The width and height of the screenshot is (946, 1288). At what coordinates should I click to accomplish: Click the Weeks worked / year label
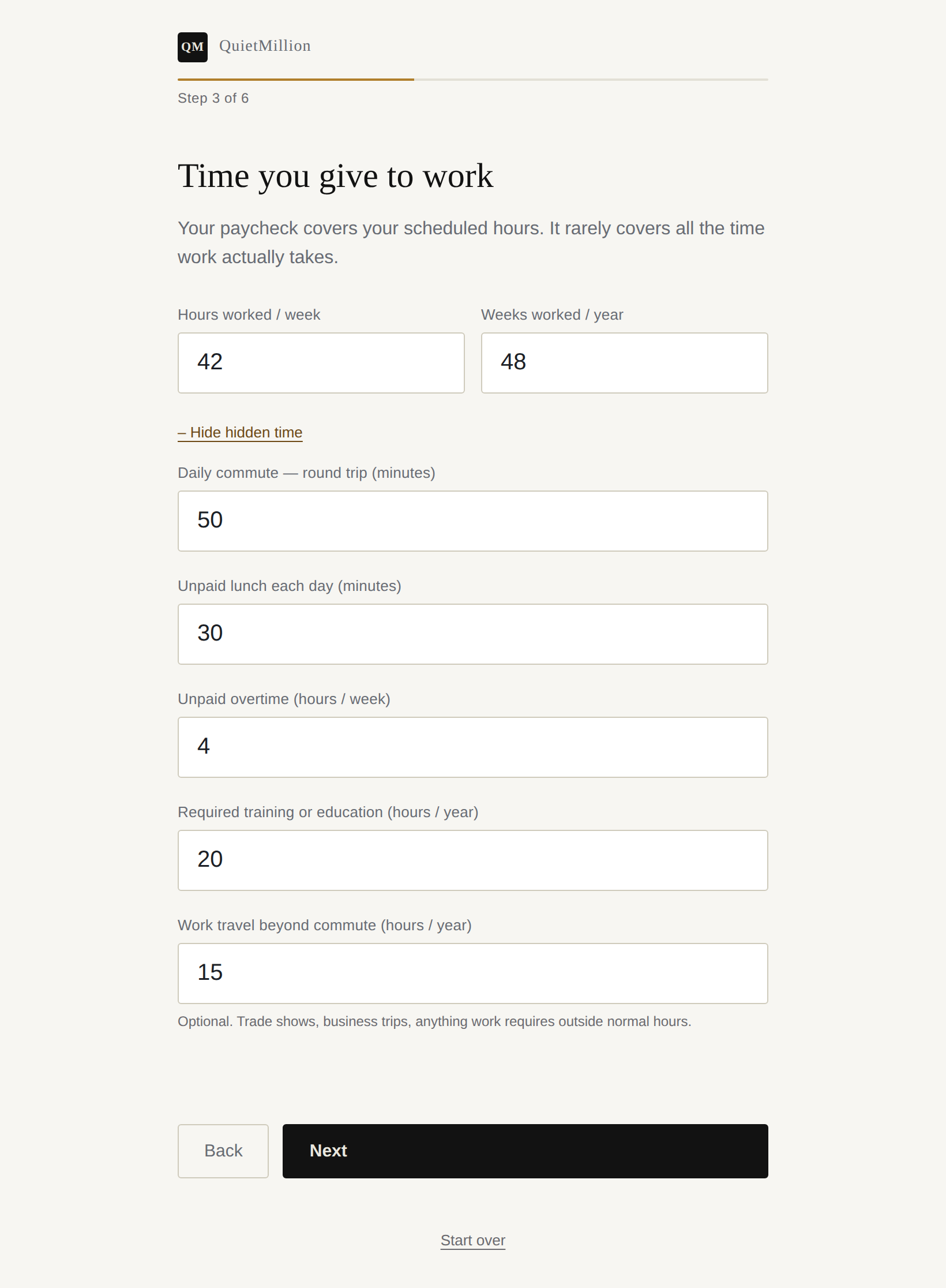pyautogui.click(x=552, y=314)
